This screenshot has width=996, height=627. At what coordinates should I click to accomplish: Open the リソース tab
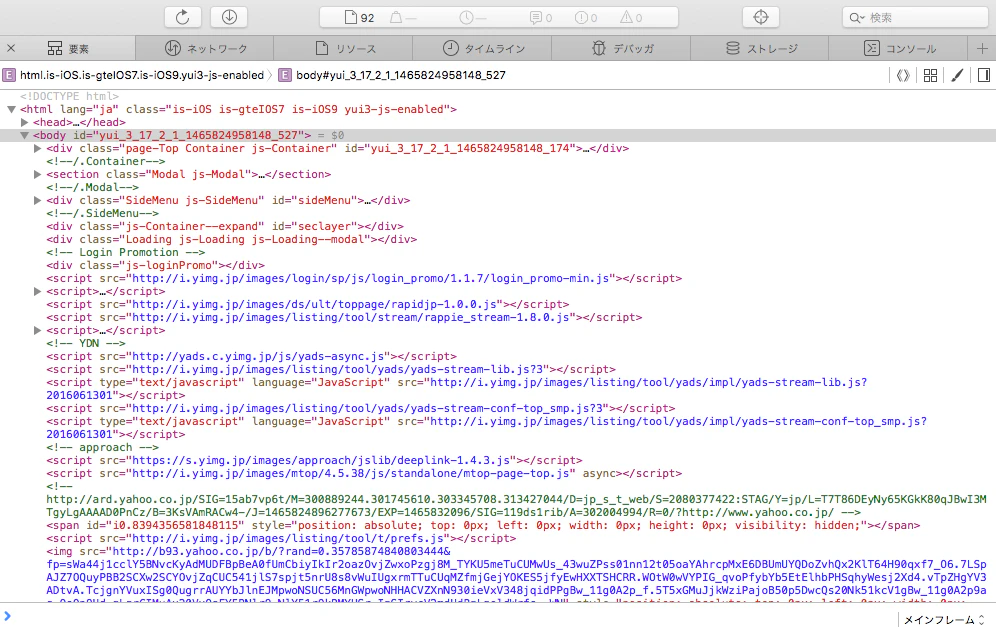[344, 48]
